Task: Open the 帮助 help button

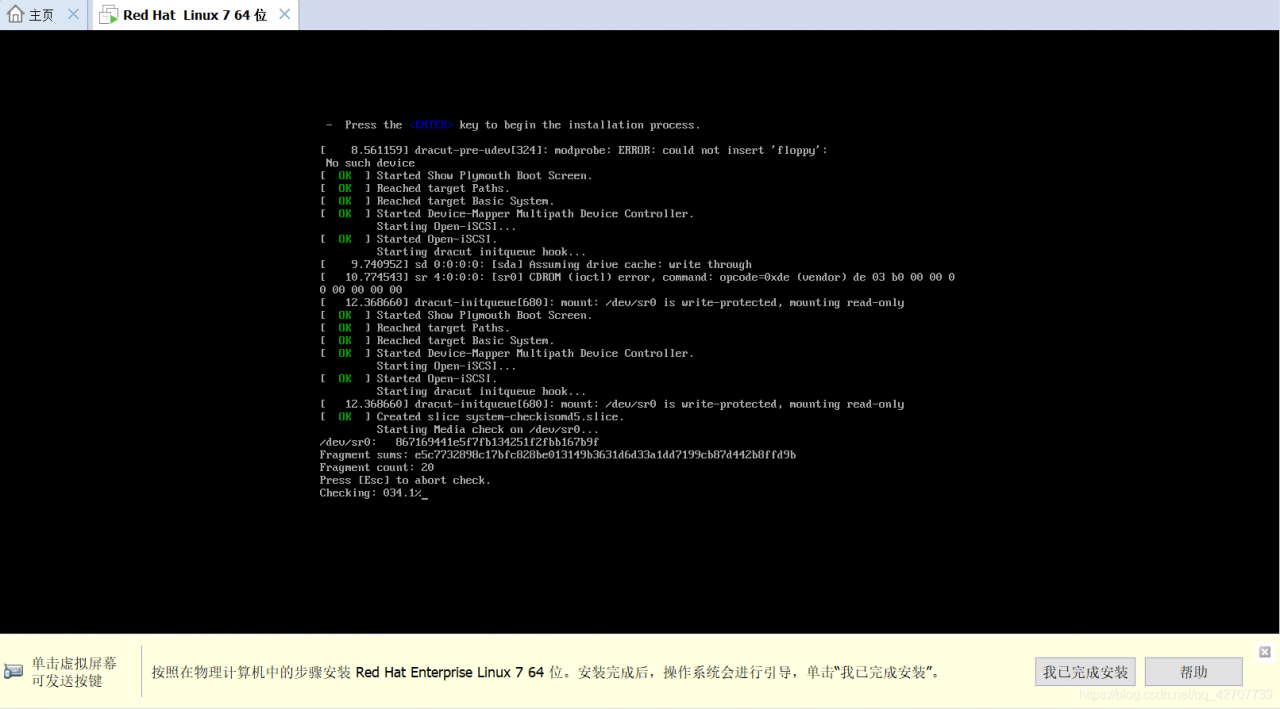Action: point(1194,672)
